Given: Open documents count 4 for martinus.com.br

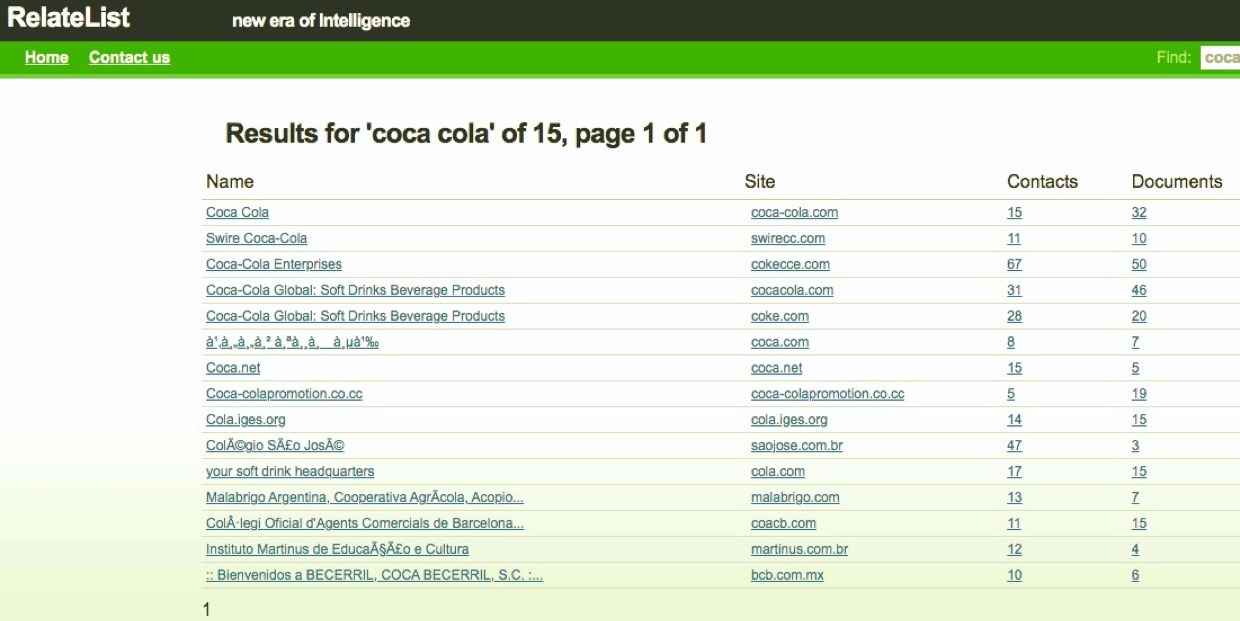Looking at the screenshot, I should tap(1135, 550).
